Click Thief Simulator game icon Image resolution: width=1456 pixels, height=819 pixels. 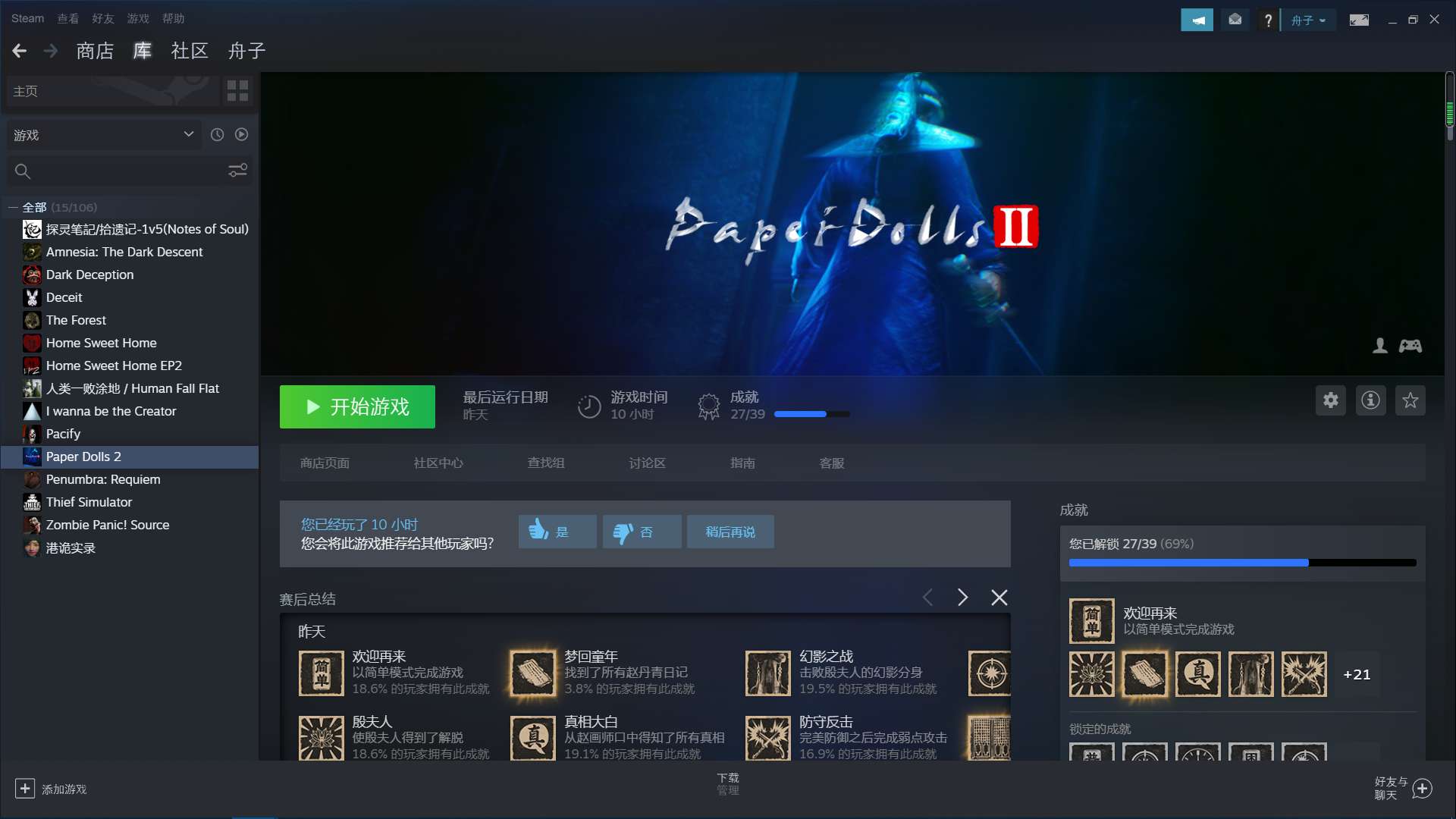pyautogui.click(x=32, y=502)
